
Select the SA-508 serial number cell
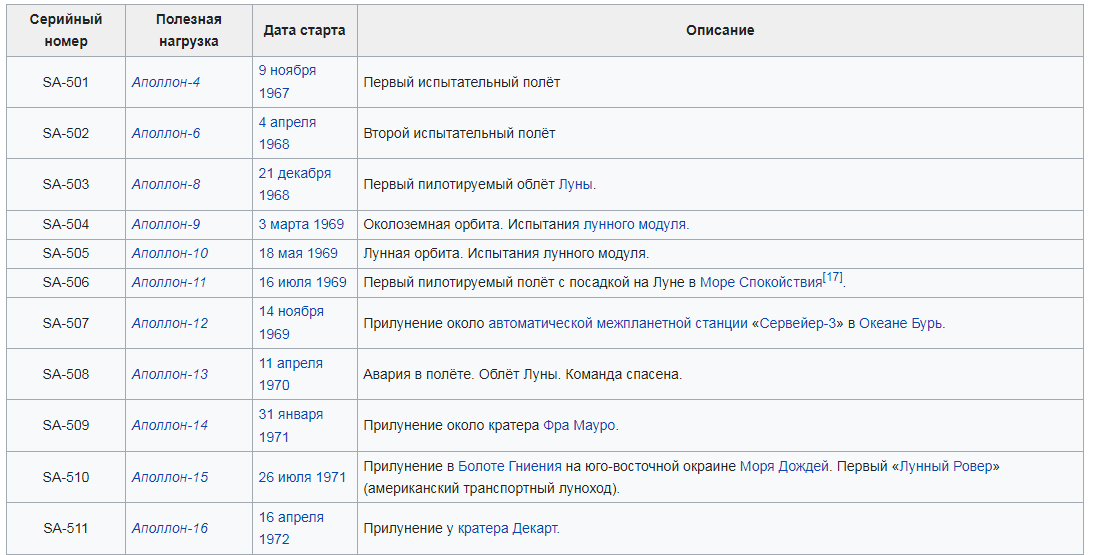(x=66, y=374)
